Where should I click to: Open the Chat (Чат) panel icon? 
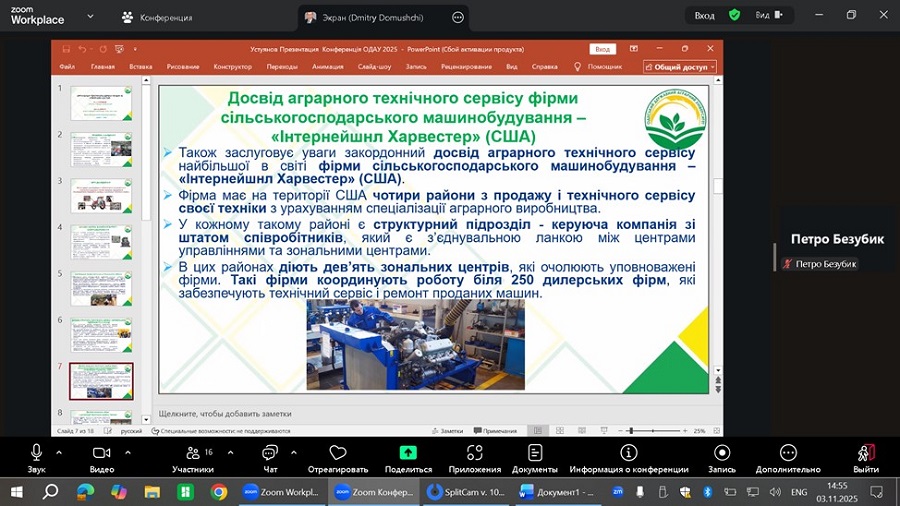[x=270, y=453]
